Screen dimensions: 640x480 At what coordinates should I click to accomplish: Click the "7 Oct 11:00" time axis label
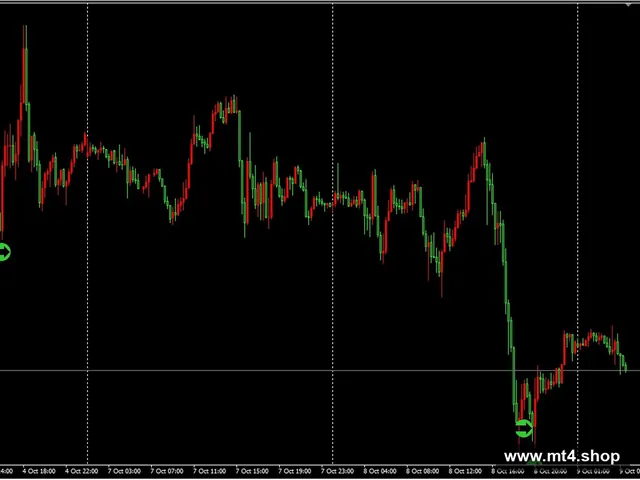click(209, 471)
